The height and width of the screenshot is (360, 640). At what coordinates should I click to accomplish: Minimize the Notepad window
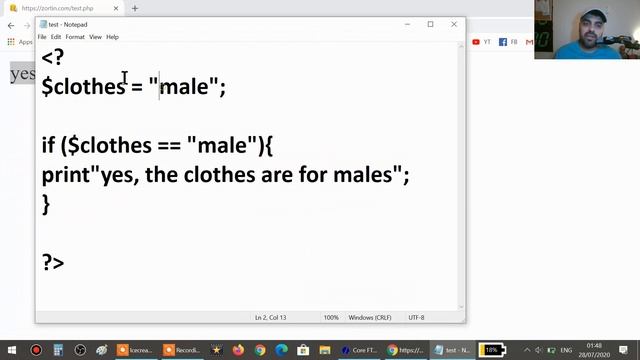pyautogui.click(x=407, y=24)
